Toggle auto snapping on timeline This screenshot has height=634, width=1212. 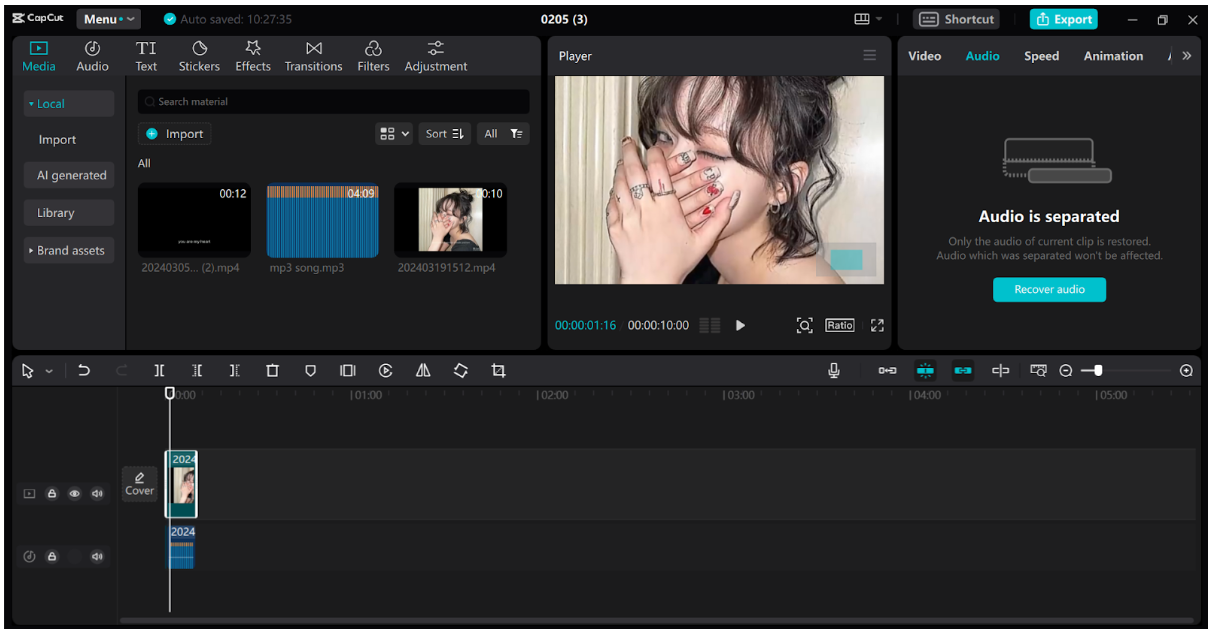[925, 371]
